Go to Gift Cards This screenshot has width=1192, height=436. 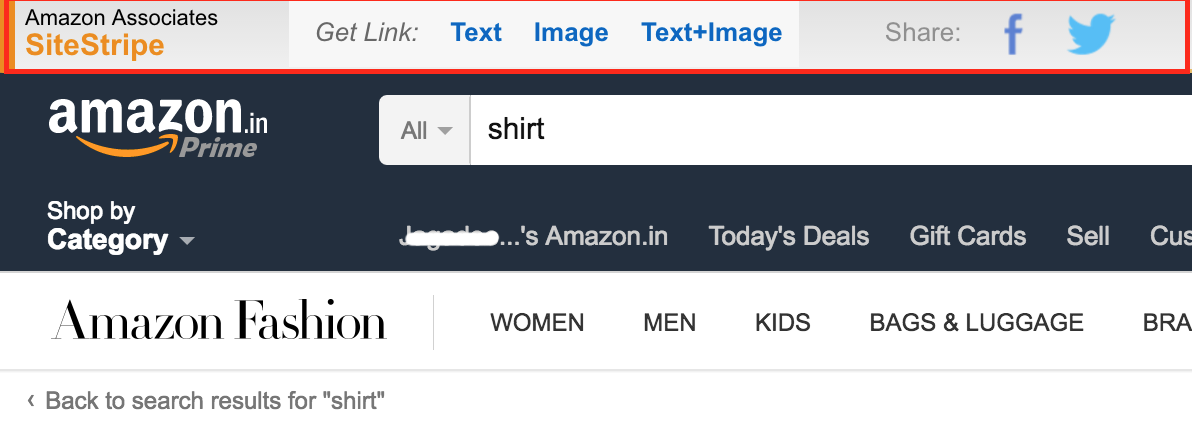(968, 236)
